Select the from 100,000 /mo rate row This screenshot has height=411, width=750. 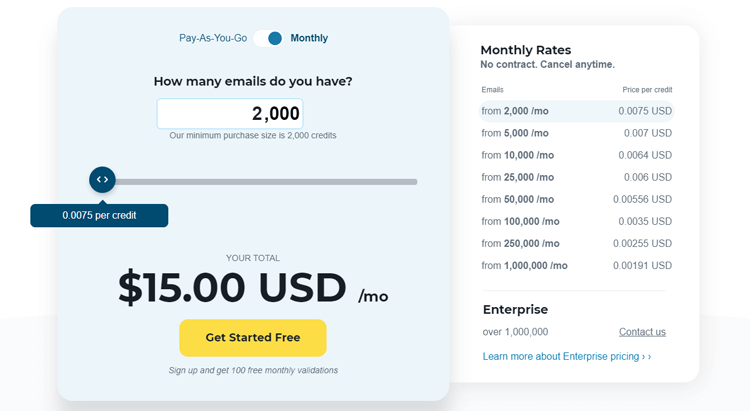coord(576,221)
